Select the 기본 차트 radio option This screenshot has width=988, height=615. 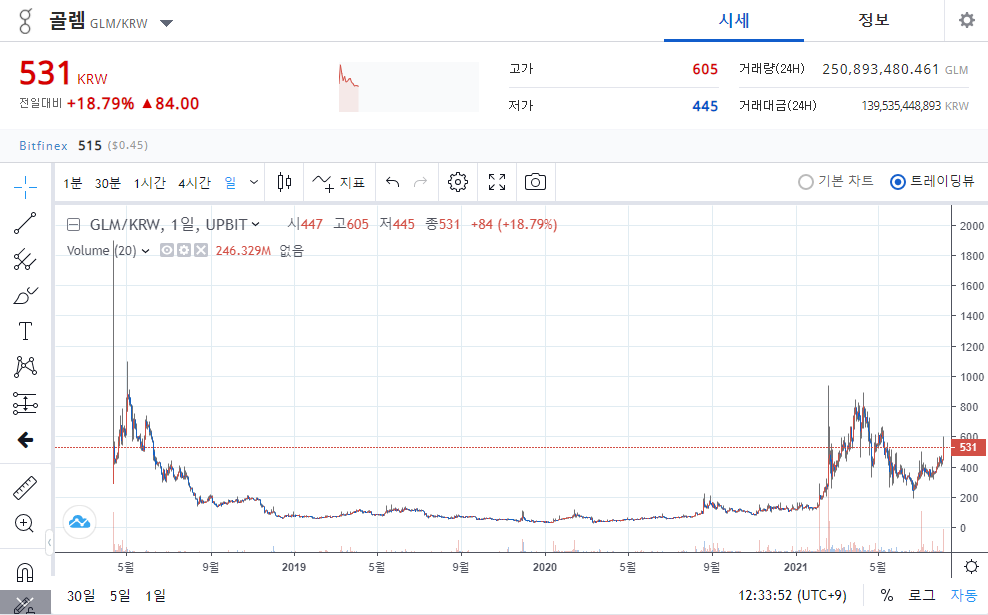(836, 181)
